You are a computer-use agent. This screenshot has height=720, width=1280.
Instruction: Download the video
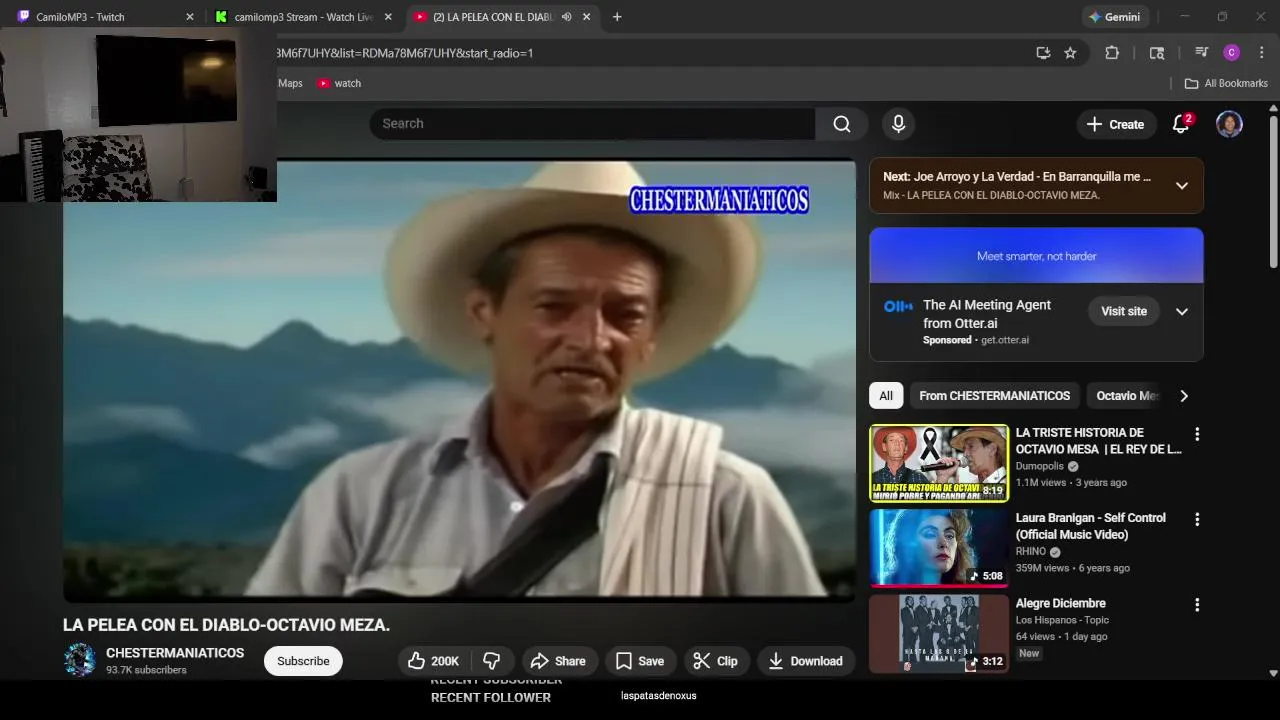[x=805, y=661]
